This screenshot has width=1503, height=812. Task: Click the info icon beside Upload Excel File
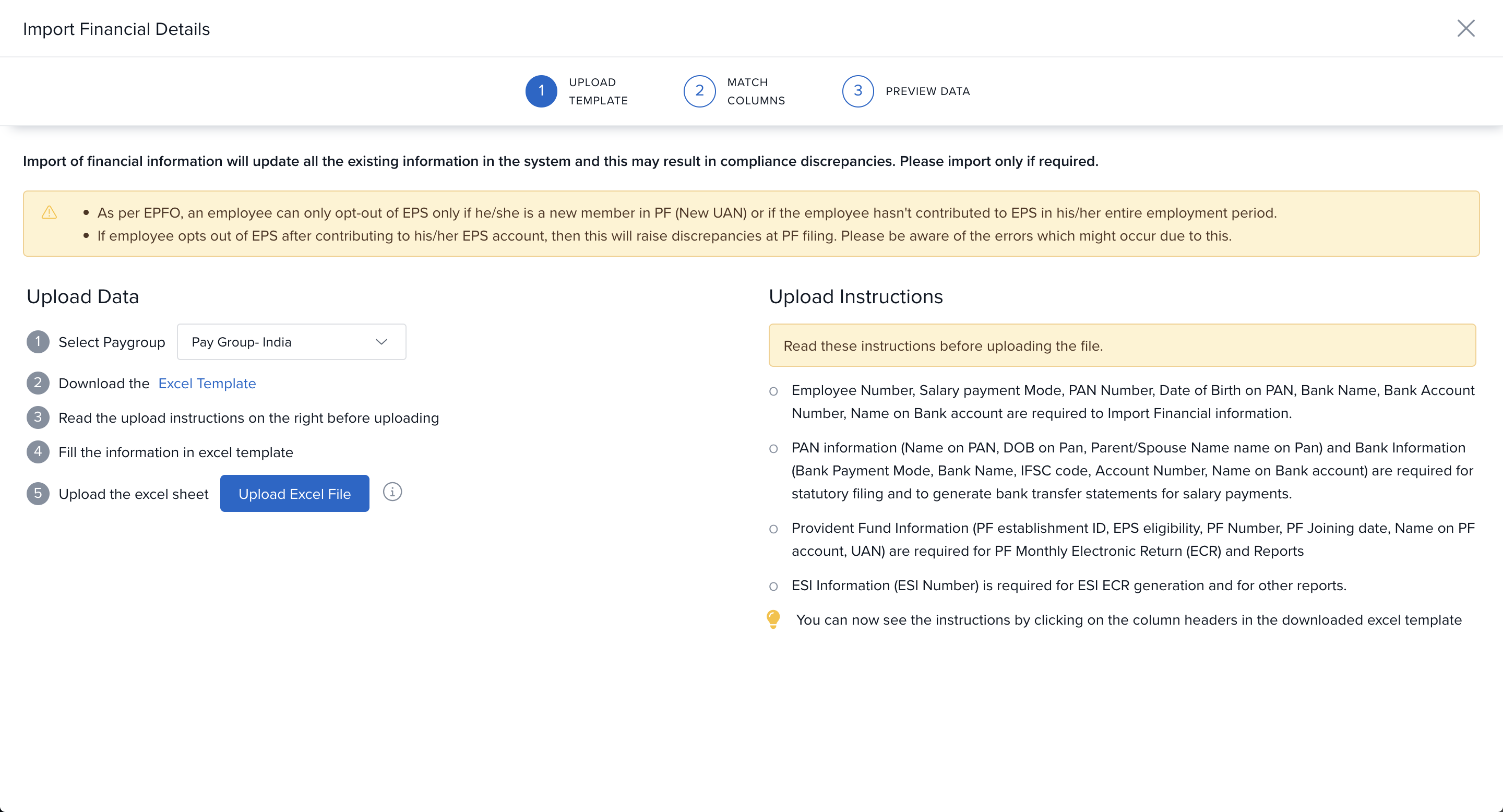tap(392, 492)
